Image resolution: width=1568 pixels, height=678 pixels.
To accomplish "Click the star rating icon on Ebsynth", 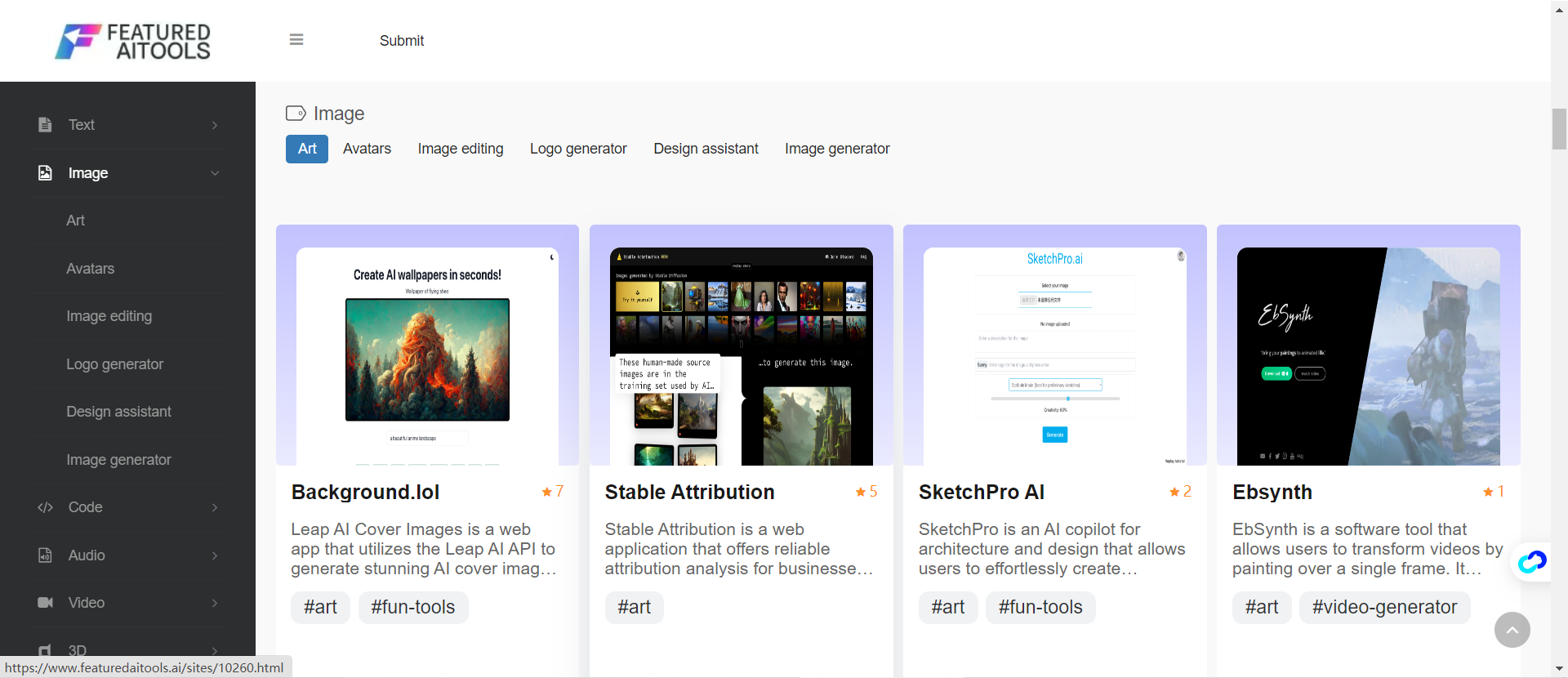I will (1488, 492).
